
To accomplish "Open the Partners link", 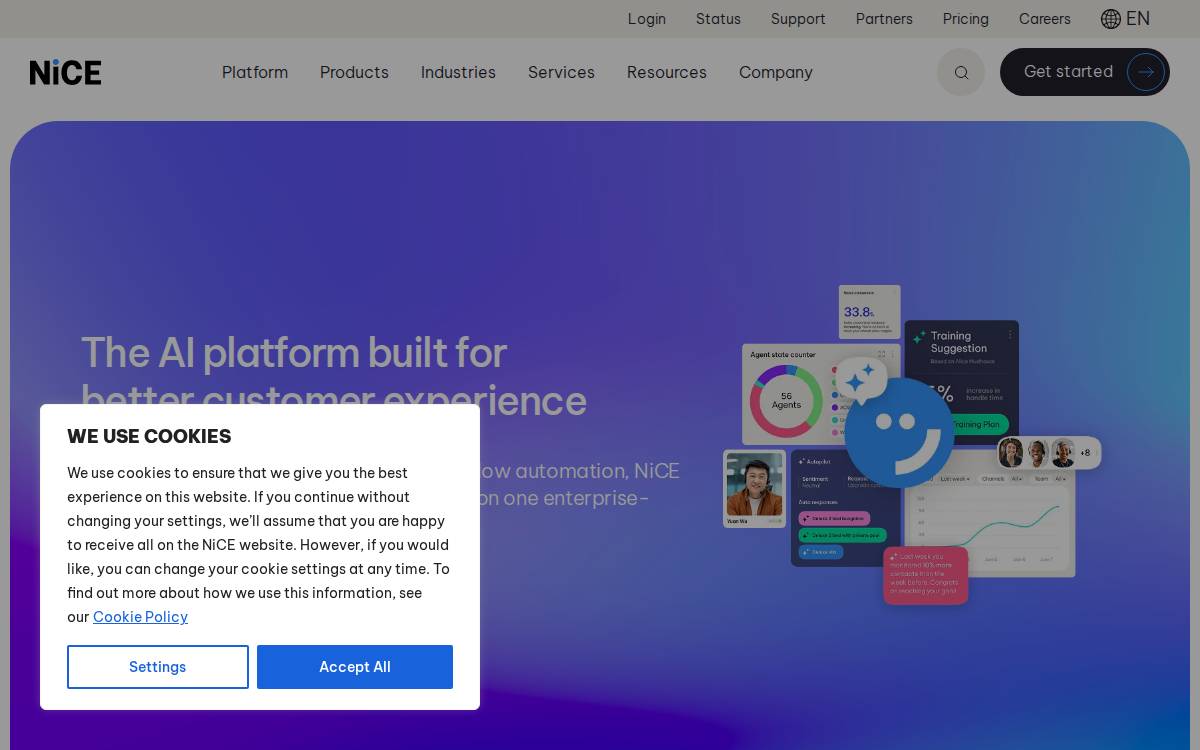I will point(884,19).
